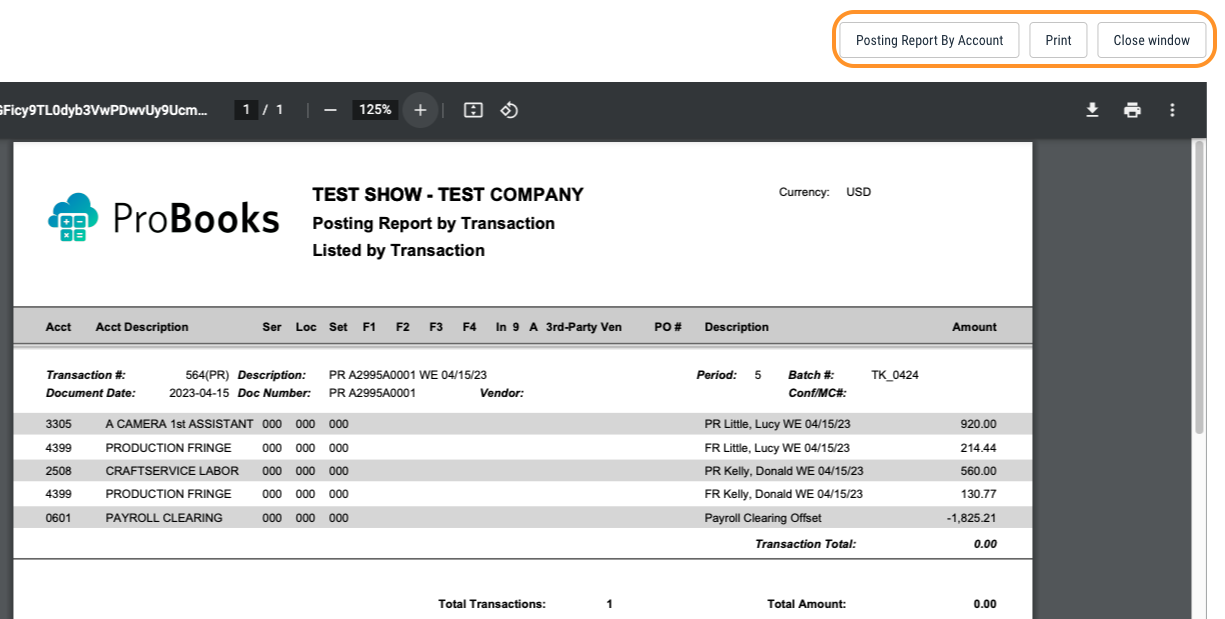1225x619 pixels.
Task: Click transaction number 564(PR)
Action: [207, 375]
